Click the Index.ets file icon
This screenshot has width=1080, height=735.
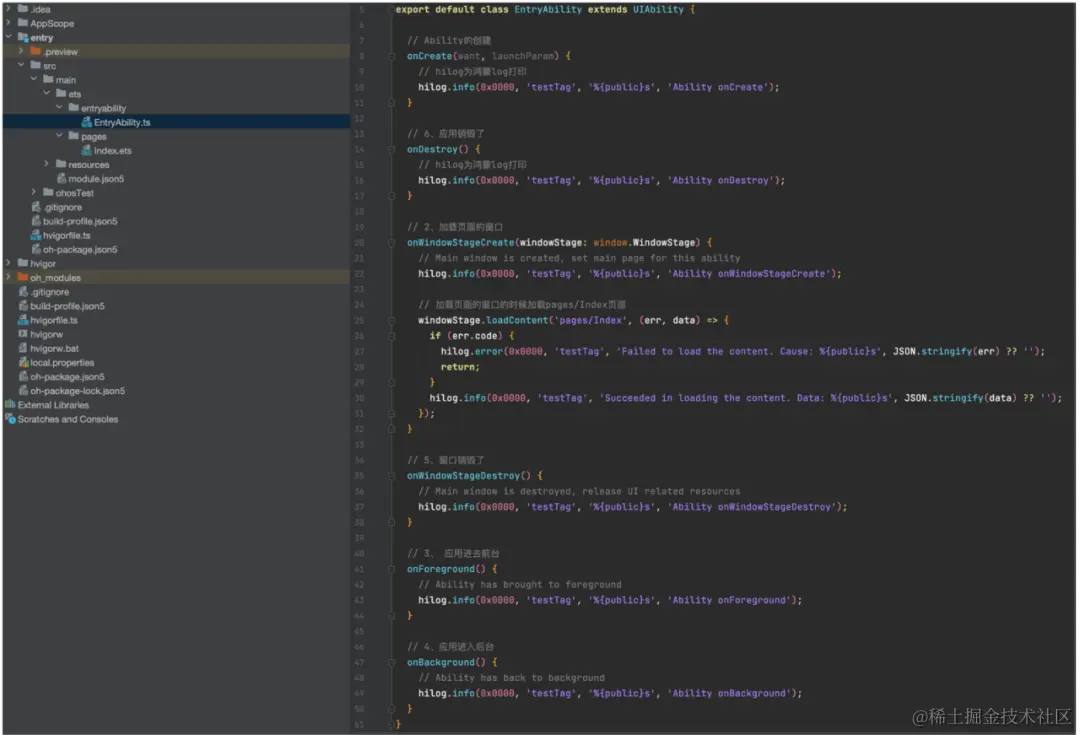(87, 150)
